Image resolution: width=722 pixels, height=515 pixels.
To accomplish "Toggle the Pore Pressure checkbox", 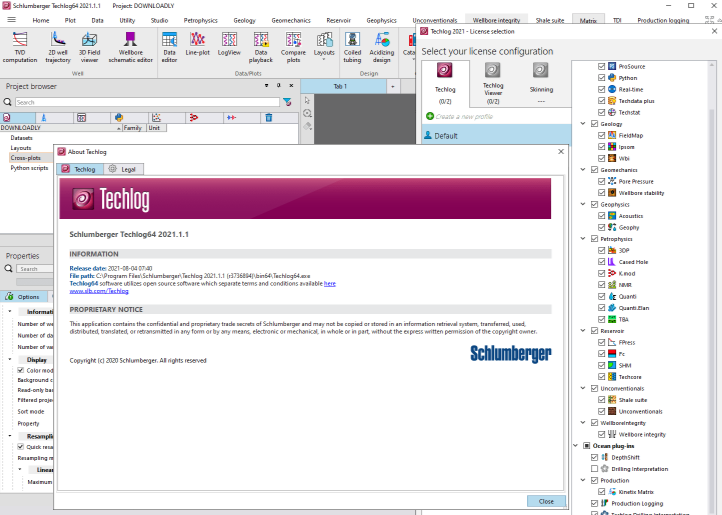I will tap(601, 181).
